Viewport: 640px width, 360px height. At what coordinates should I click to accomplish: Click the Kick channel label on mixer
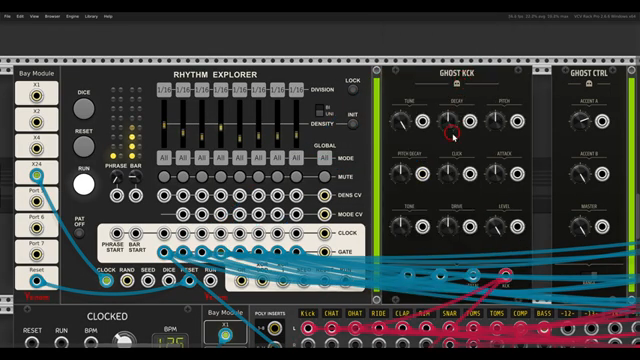[308, 313]
